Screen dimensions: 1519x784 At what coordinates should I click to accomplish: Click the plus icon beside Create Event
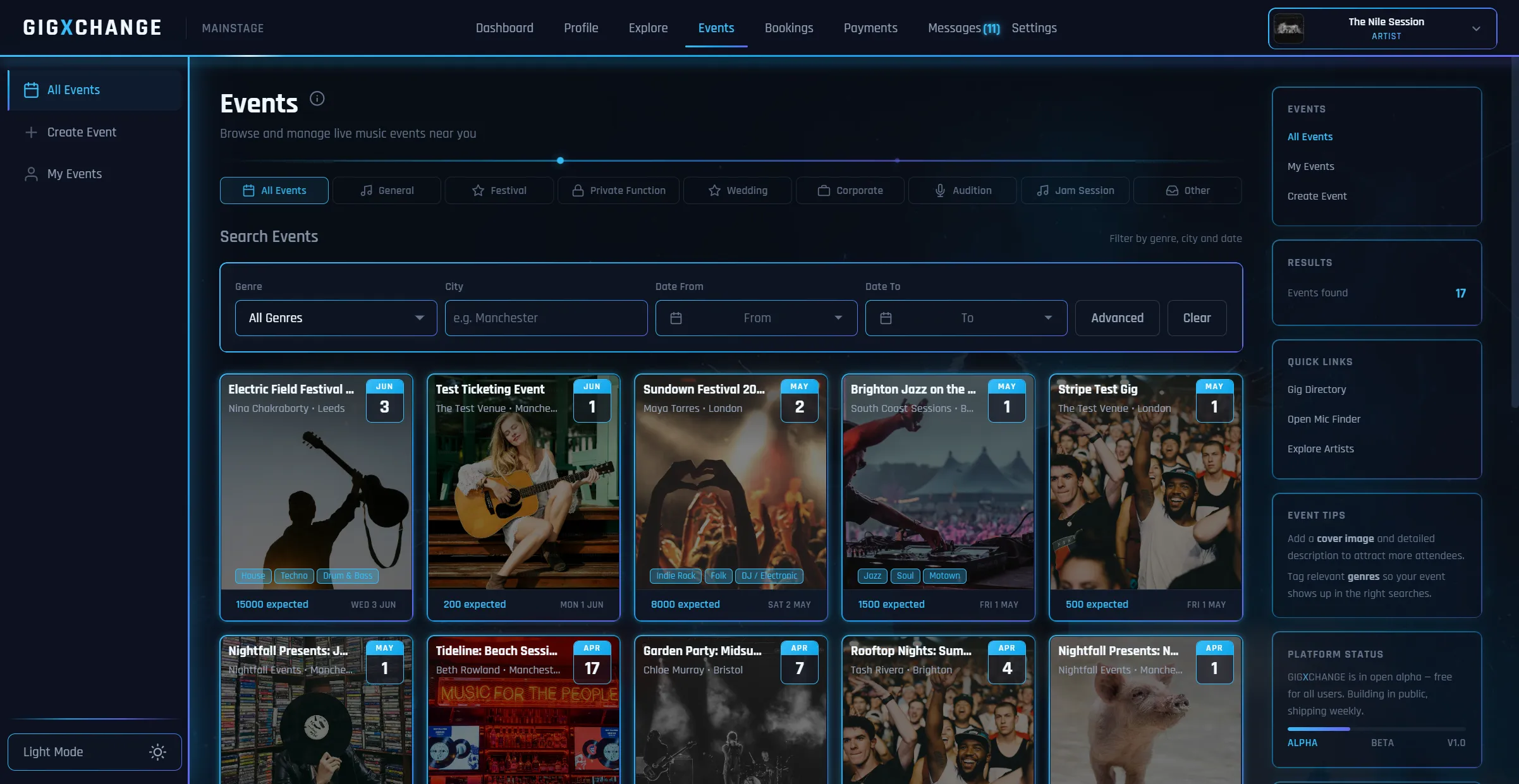coord(31,132)
